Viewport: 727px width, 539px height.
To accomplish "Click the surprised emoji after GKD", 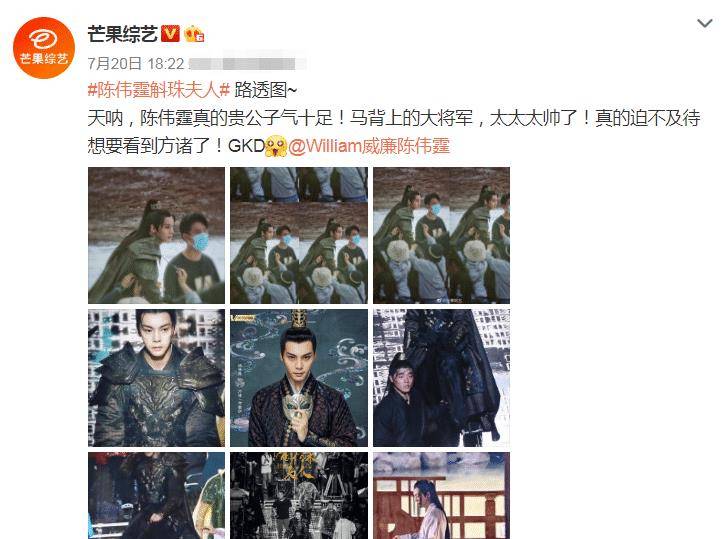I will click(x=276, y=146).
